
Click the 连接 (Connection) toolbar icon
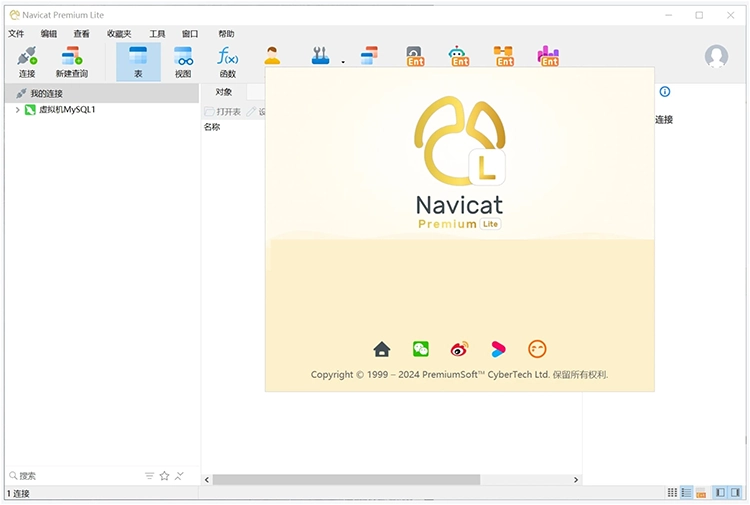pyautogui.click(x=27, y=61)
